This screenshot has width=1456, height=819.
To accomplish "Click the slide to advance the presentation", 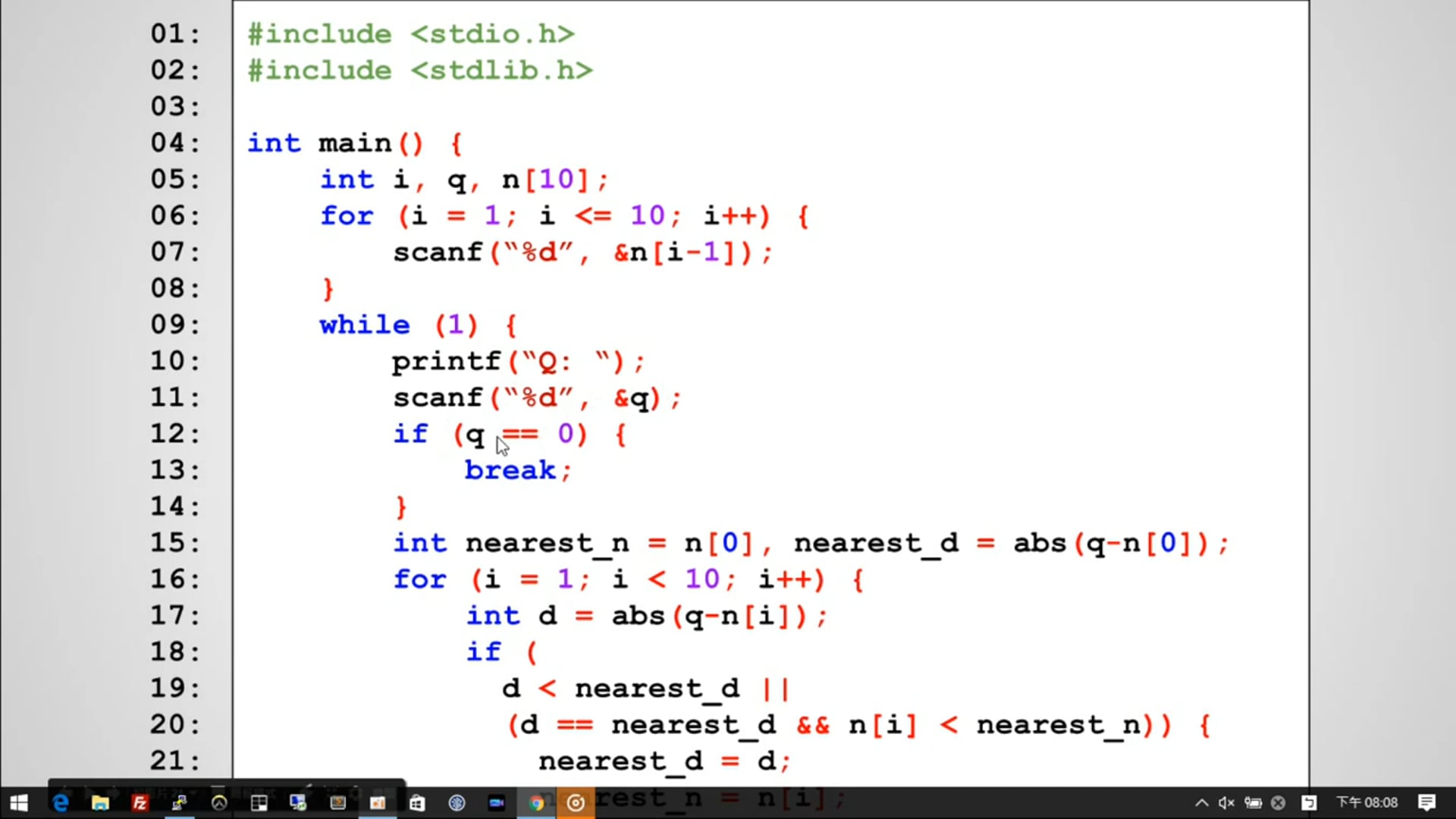I will click(758, 379).
